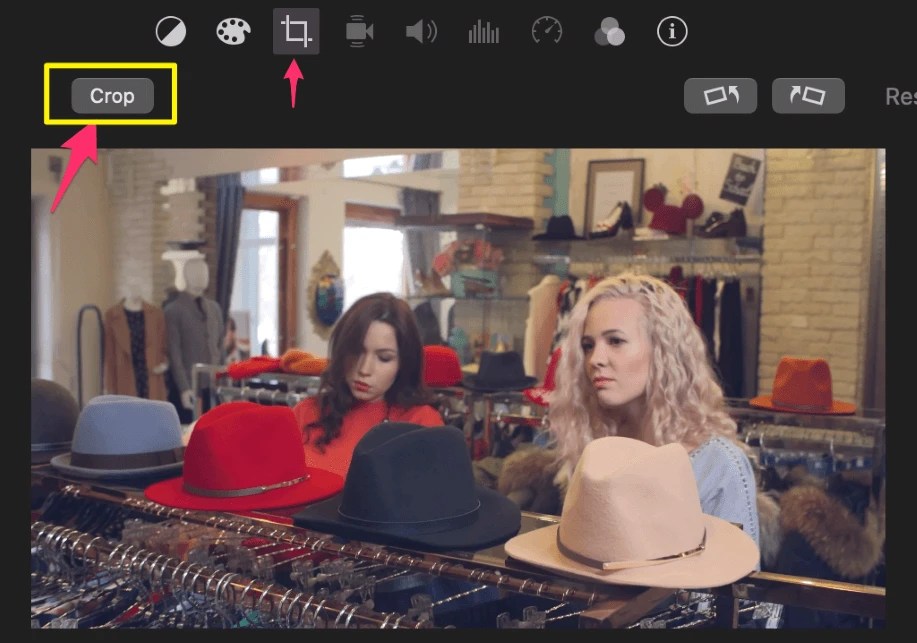Rotate the clip counterclockwise
This screenshot has width=917, height=643.
click(720, 95)
